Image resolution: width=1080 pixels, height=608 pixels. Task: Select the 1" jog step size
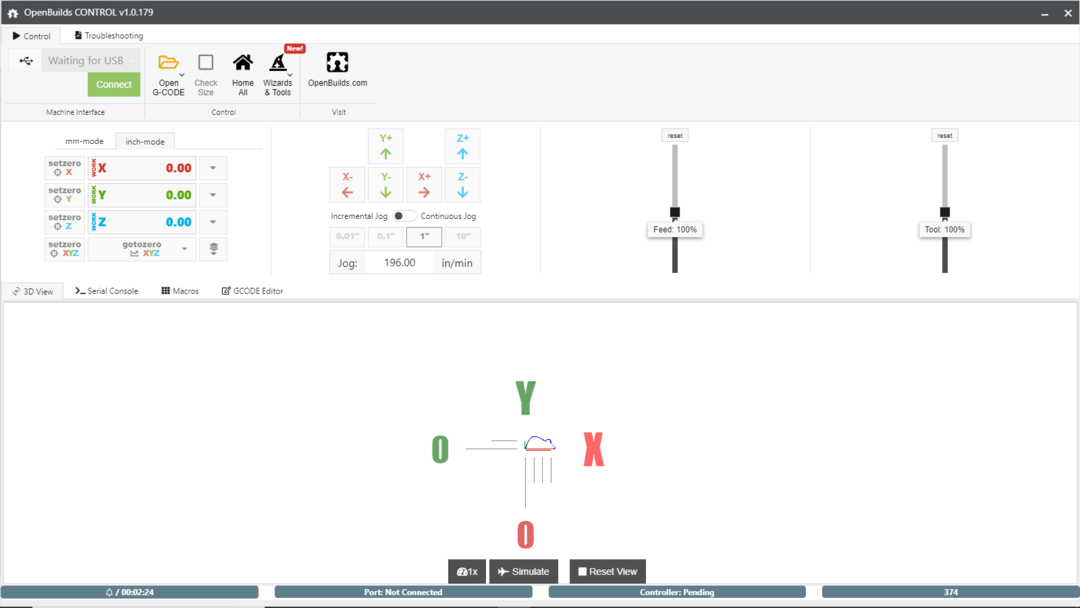(x=424, y=237)
